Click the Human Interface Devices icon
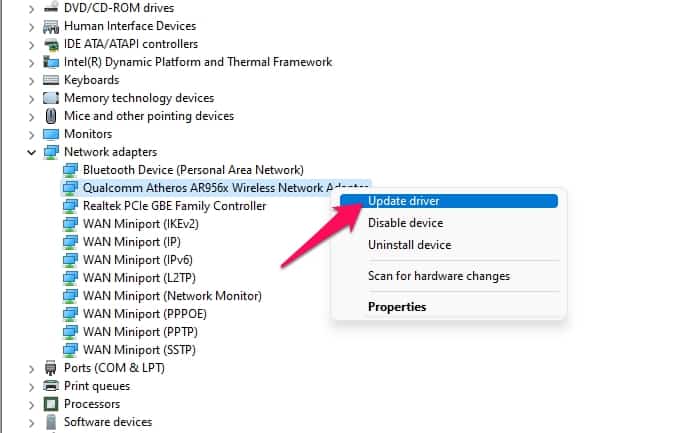The width and height of the screenshot is (694, 433). [x=51, y=26]
